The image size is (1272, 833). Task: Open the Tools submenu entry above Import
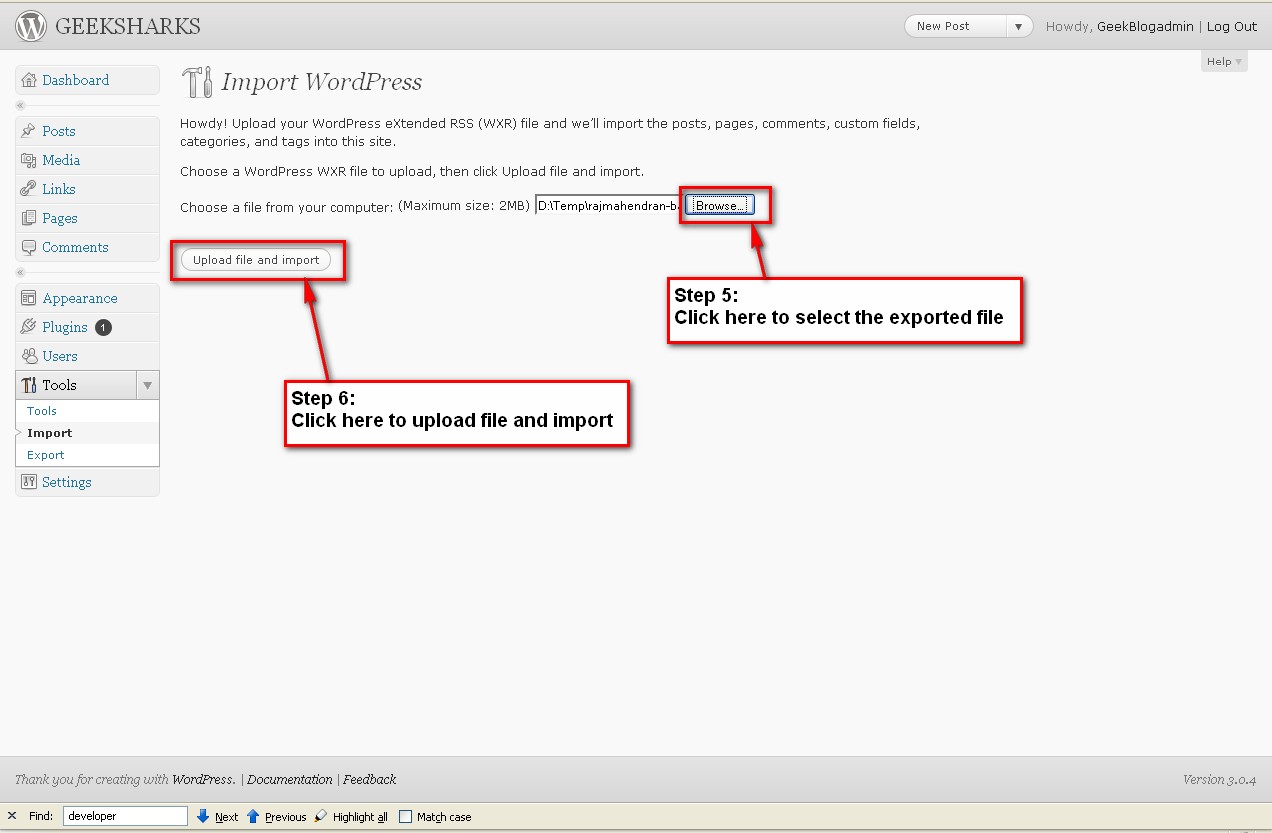42,411
